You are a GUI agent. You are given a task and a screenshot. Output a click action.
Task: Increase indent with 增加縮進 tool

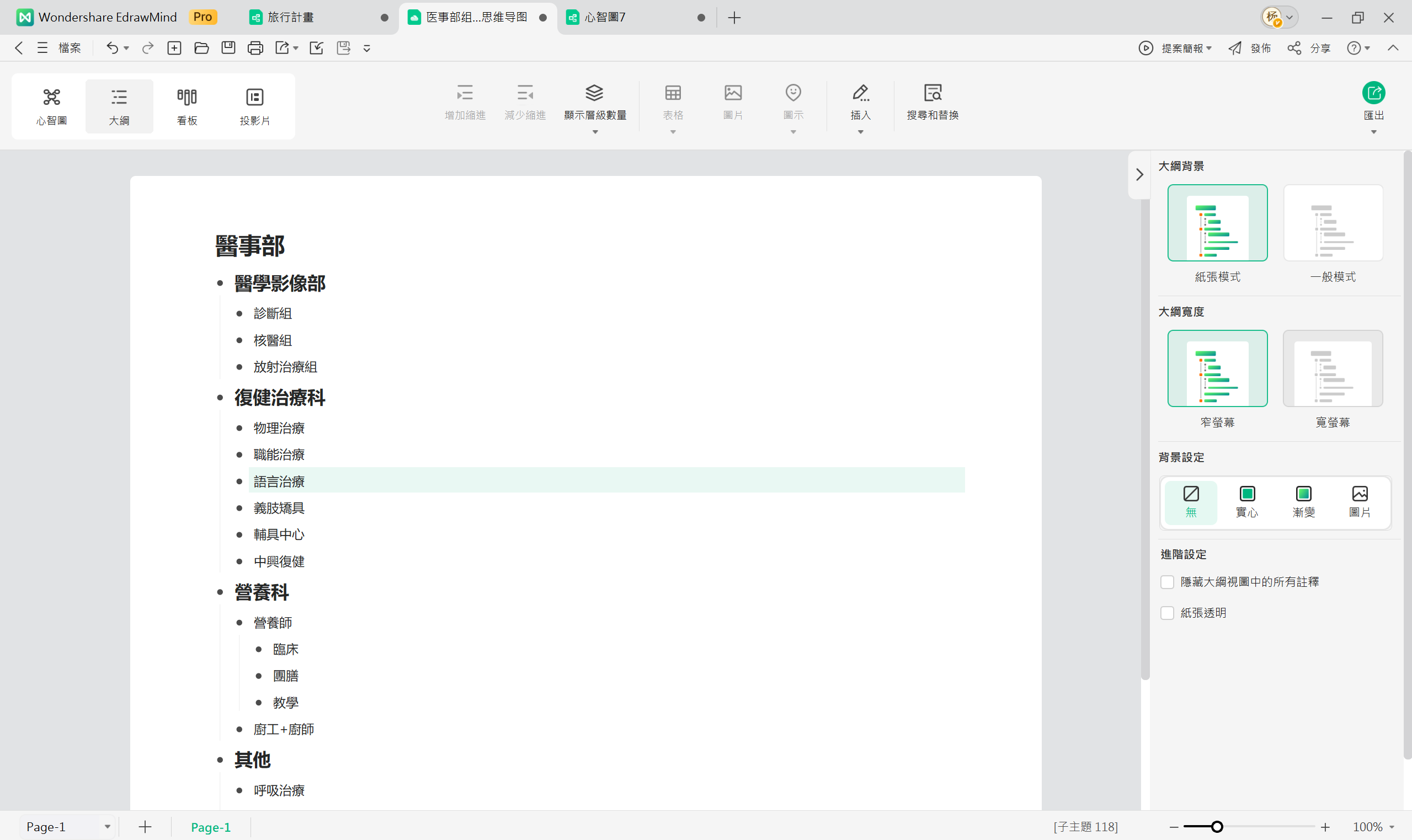[465, 102]
